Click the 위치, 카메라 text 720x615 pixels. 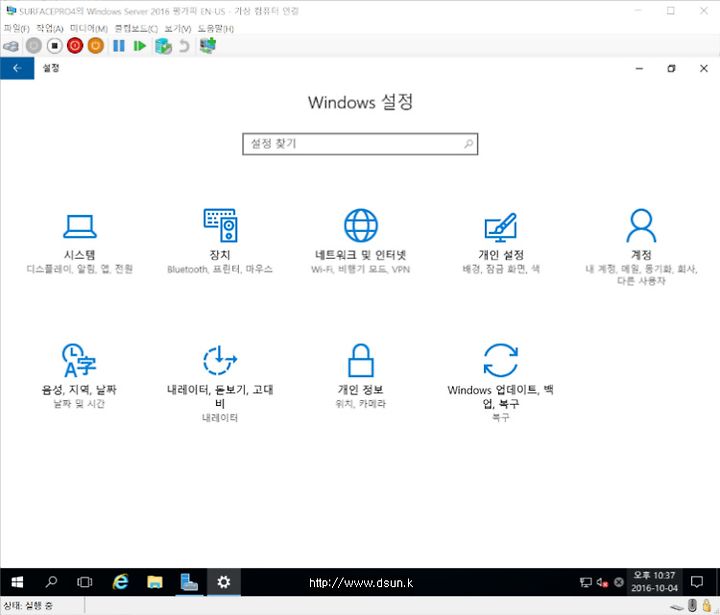point(360,404)
